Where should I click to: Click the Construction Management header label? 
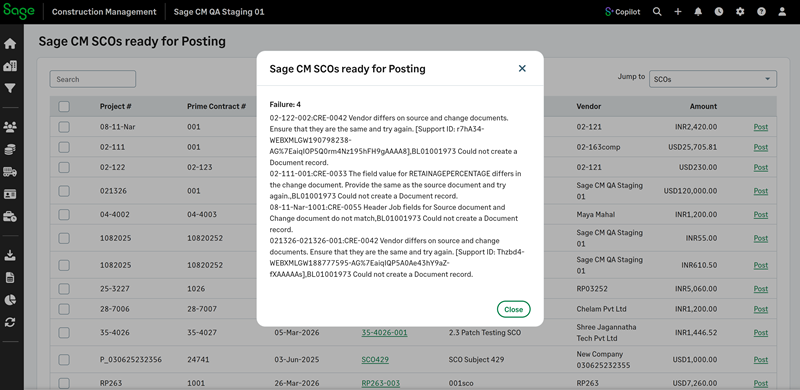104,12
